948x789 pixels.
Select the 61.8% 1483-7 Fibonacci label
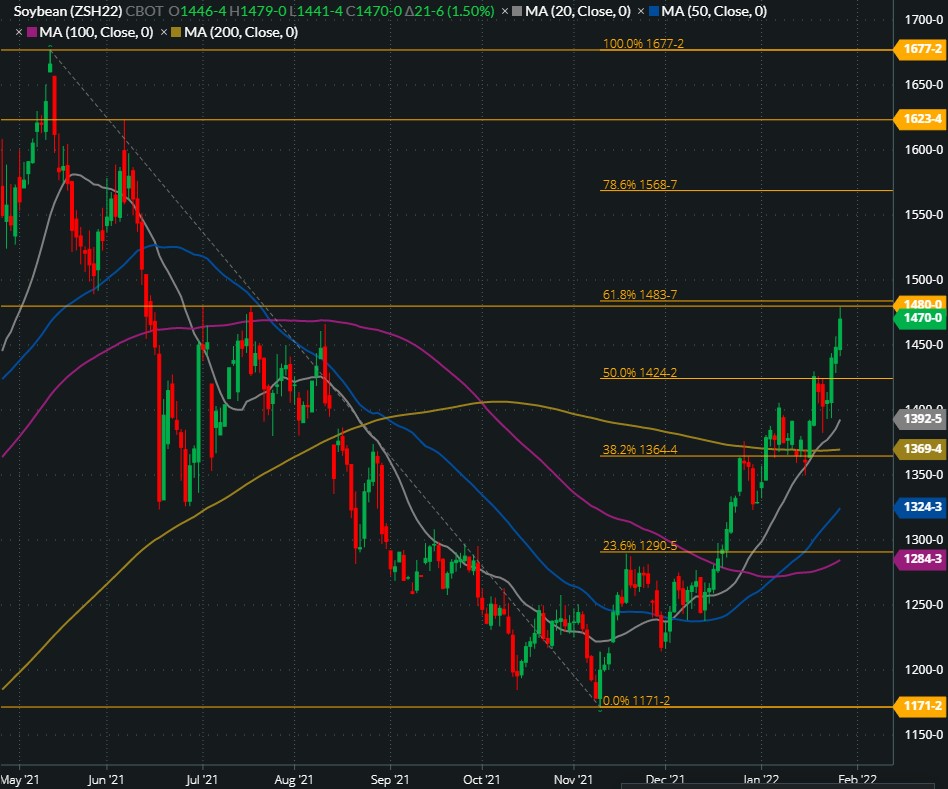[x=639, y=295]
